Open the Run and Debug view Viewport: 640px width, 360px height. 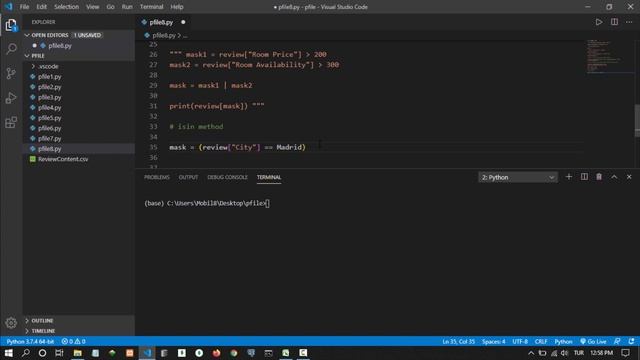pos(11,98)
